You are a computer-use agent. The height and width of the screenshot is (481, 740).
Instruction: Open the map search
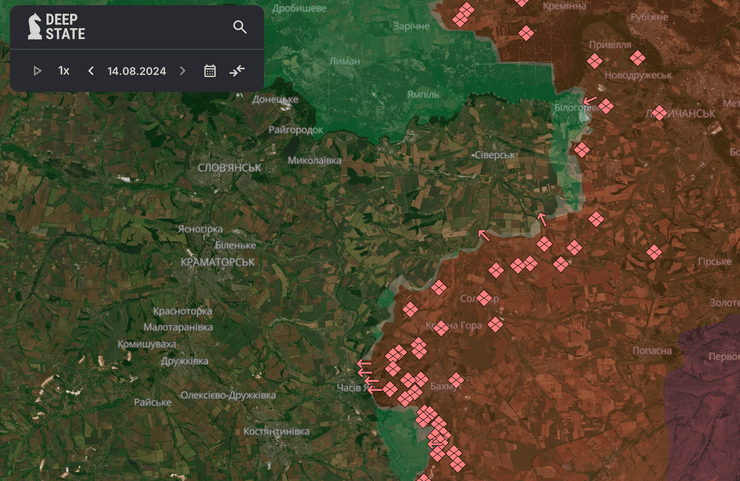click(x=240, y=27)
